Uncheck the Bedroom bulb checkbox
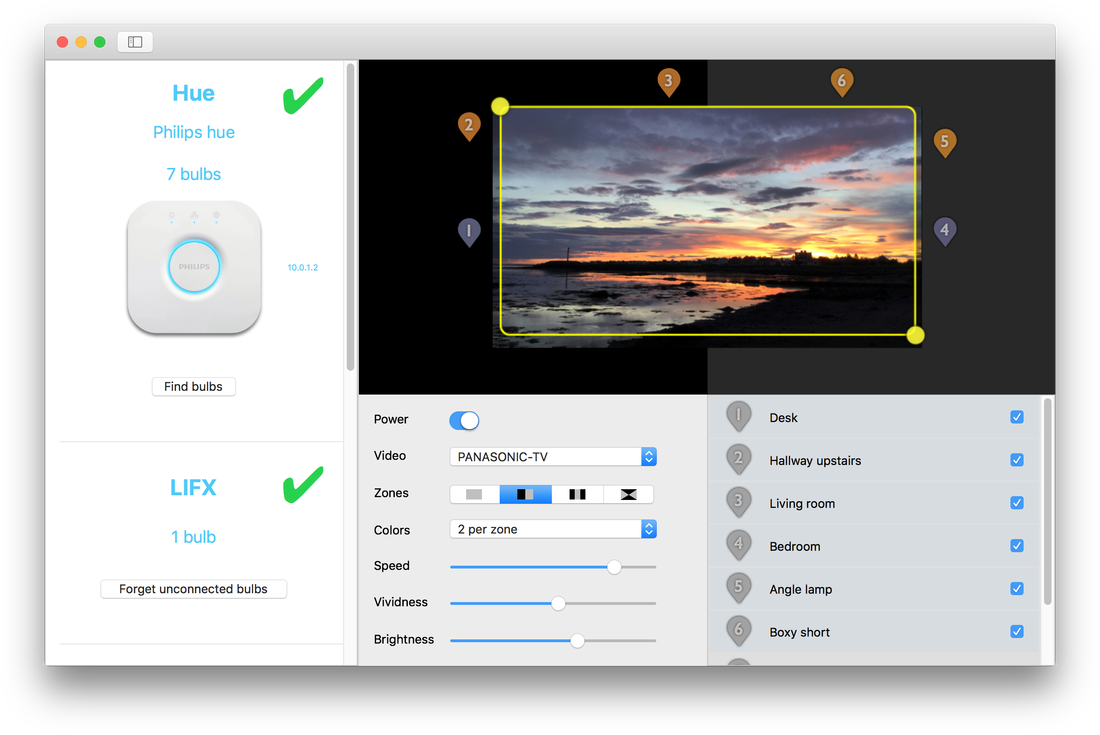Image resolution: width=1100 pixels, height=735 pixels. (1017, 546)
